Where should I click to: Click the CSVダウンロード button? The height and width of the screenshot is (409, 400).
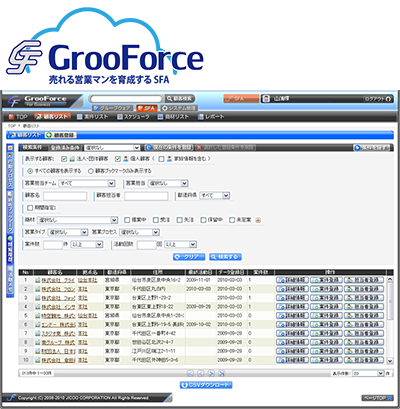(x=206, y=385)
